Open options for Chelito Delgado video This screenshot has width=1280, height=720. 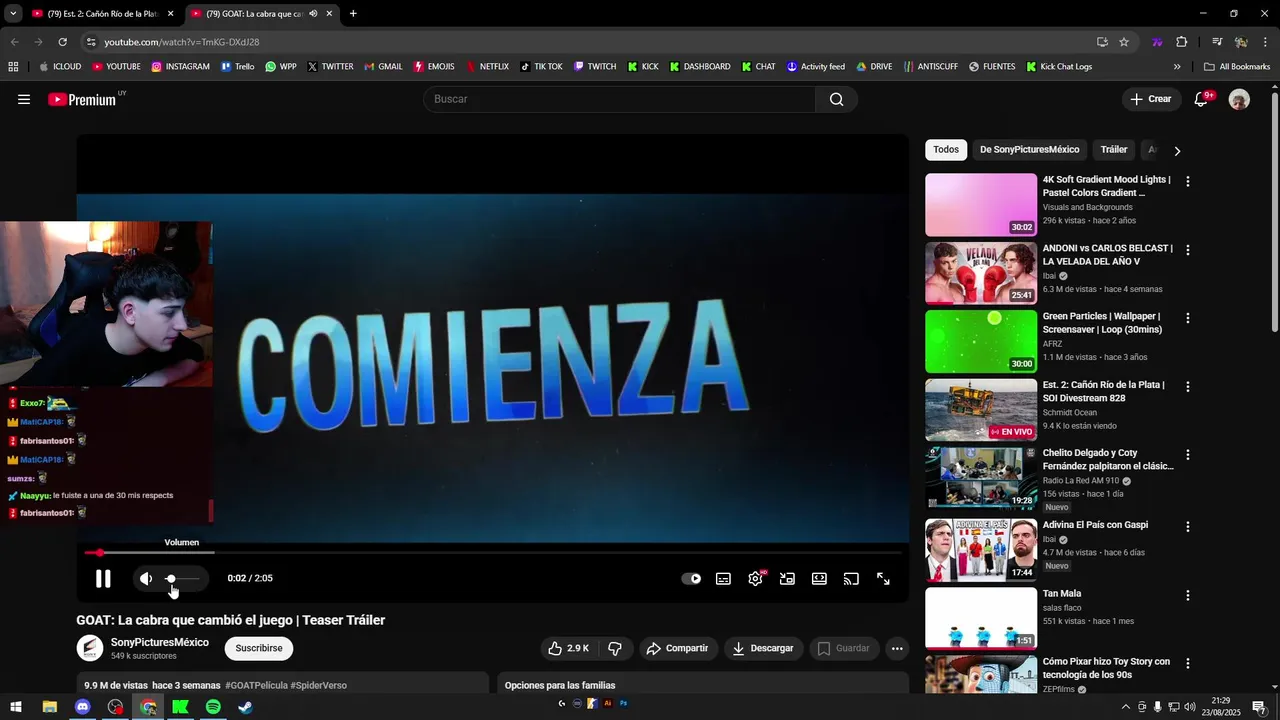pyautogui.click(x=1188, y=454)
